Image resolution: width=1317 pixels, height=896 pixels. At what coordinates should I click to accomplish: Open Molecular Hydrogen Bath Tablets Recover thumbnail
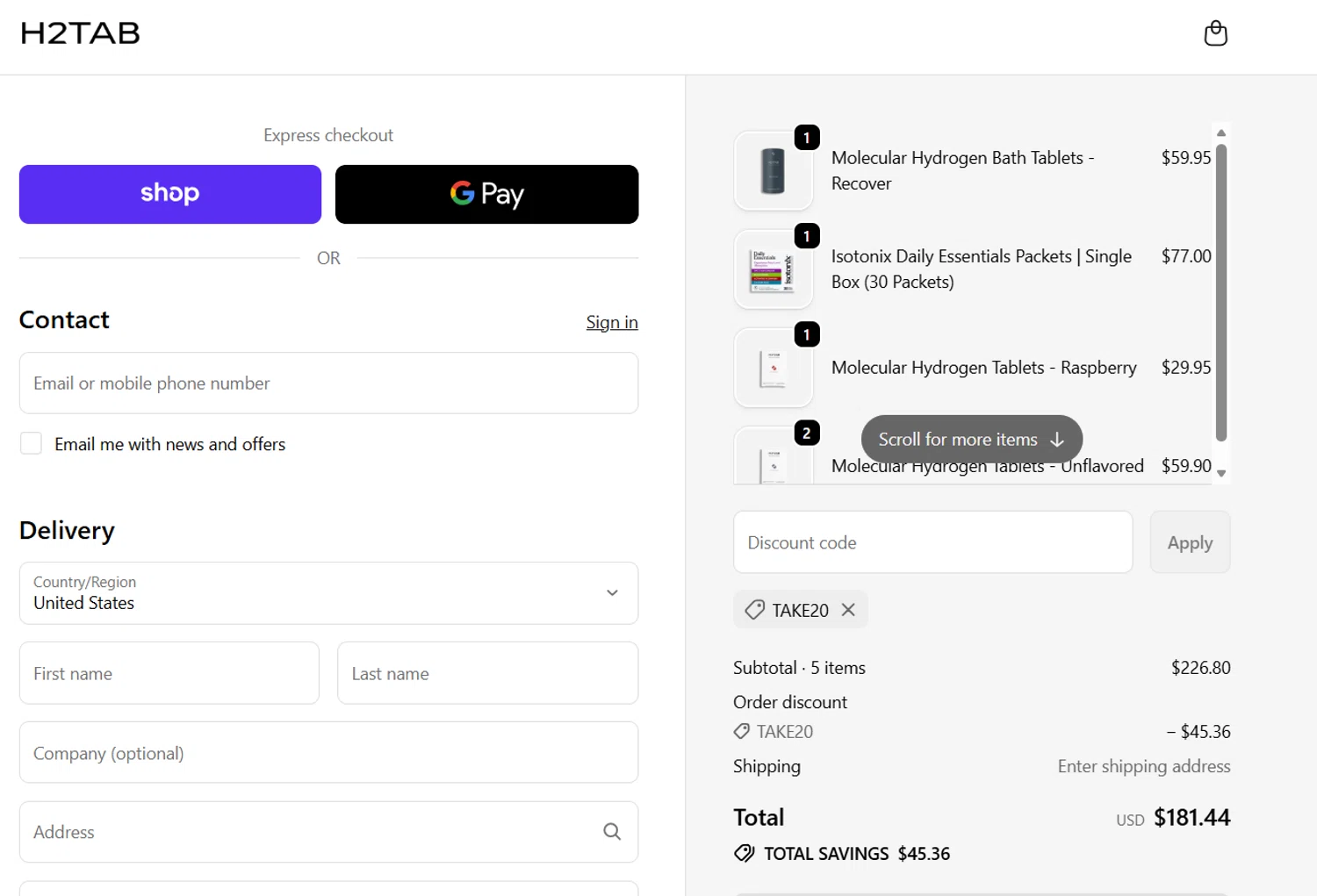[774, 171]
